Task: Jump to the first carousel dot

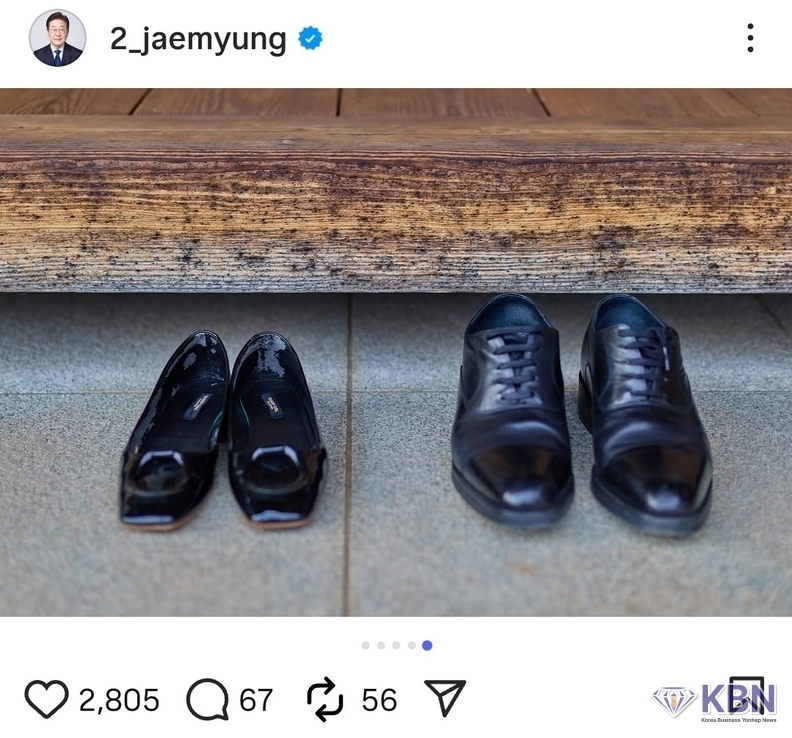Action: tap(366, 645)
